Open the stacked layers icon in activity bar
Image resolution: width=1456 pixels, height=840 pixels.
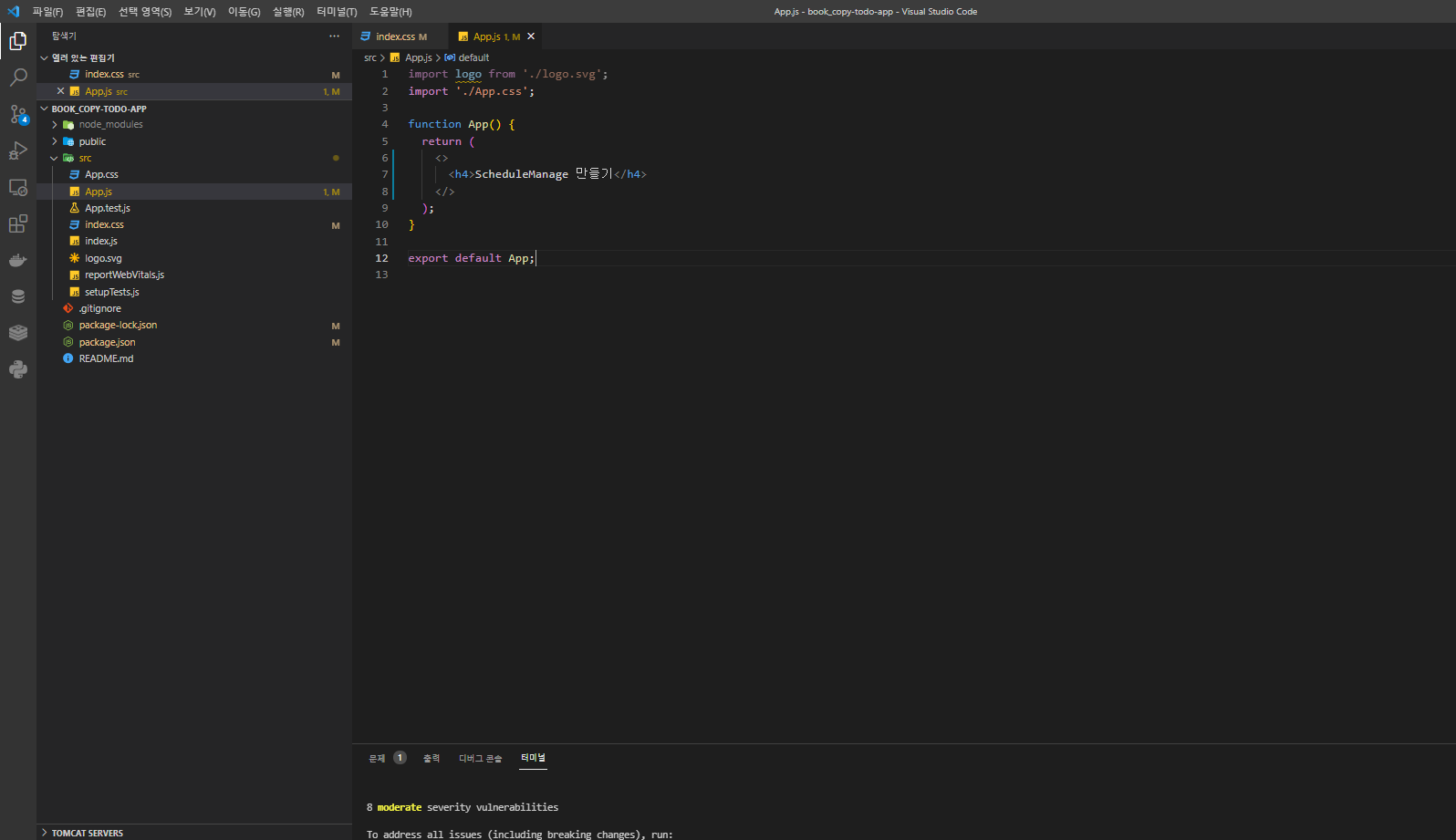(x=18, y=333)
